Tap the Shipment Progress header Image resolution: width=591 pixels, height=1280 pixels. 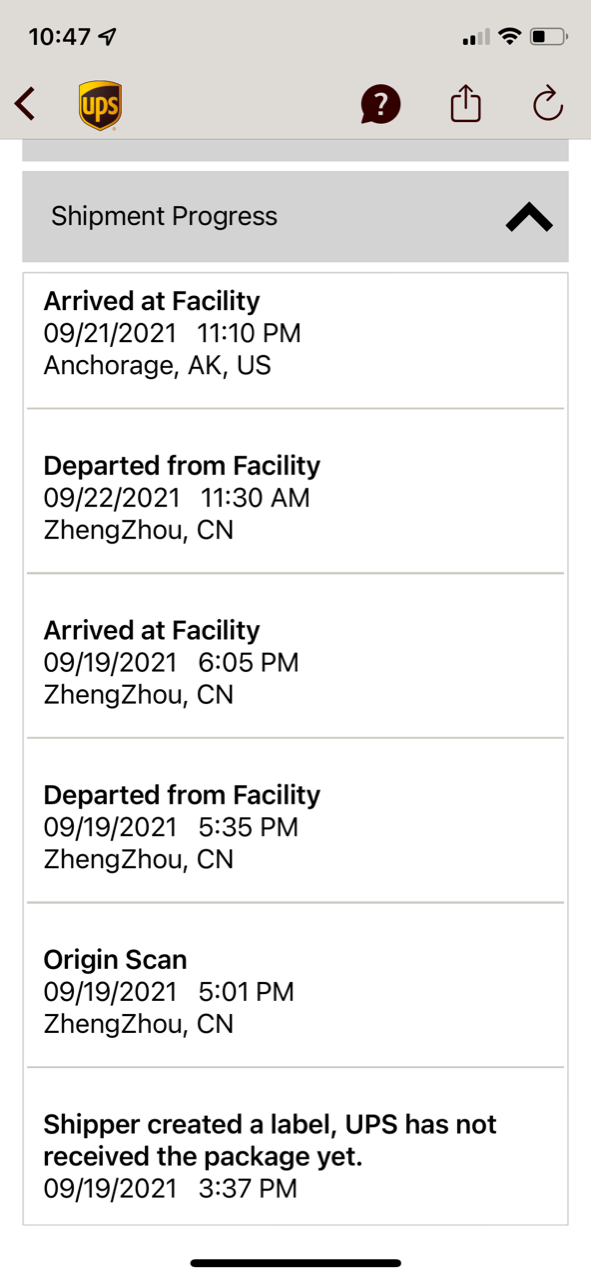pyautogui.click(x=295, y=216)
